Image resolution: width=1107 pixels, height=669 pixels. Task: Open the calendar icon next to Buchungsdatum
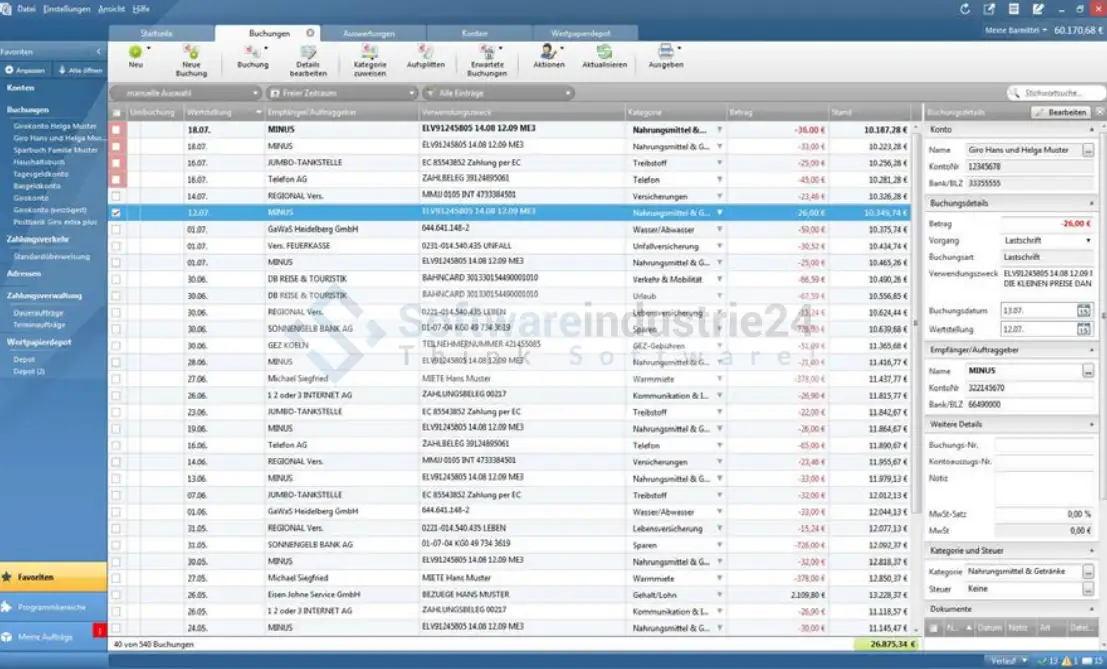pos(1083,311)
